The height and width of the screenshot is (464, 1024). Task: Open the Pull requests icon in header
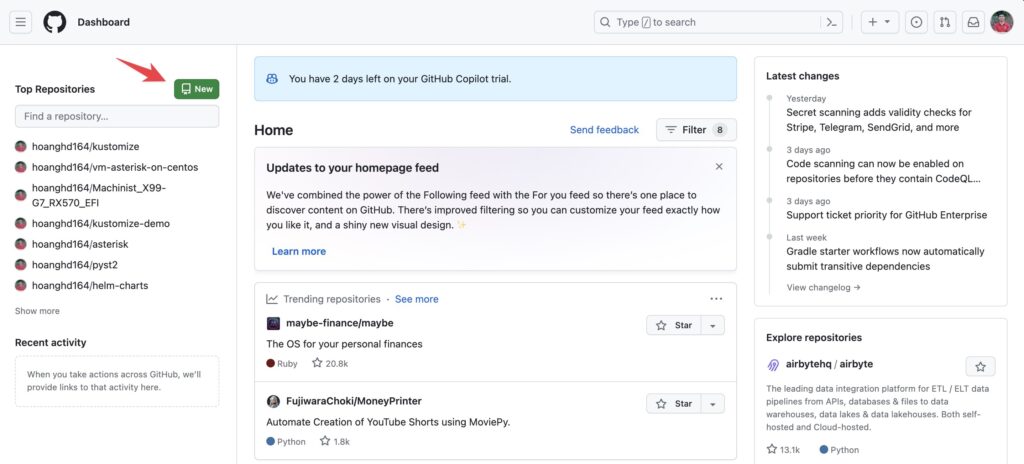click(944, 22)
